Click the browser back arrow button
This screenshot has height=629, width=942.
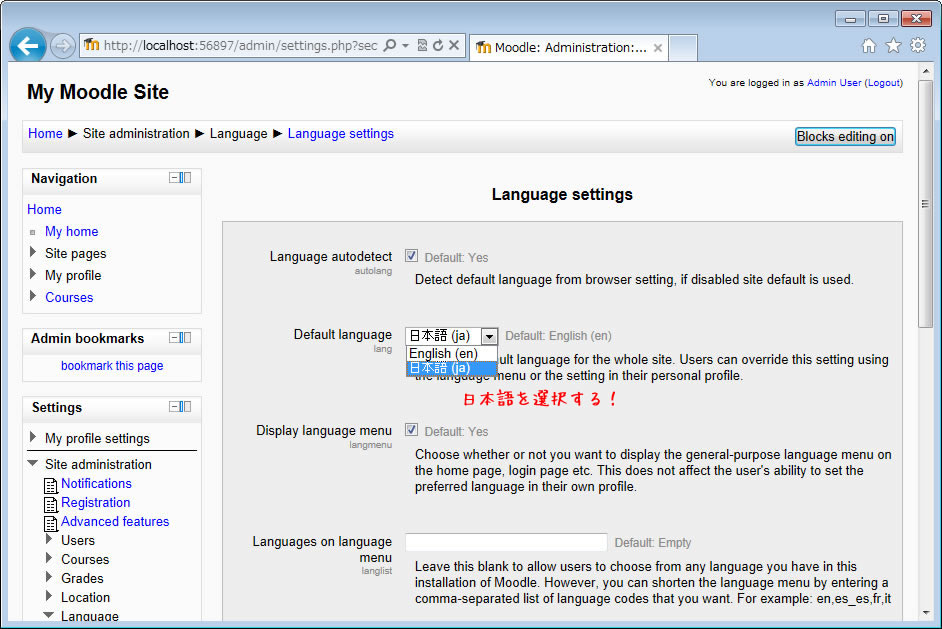click(27, 45)
